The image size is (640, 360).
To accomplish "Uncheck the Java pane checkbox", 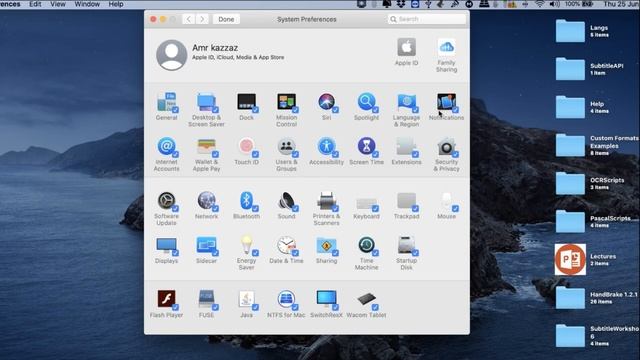I will point(255,307).
